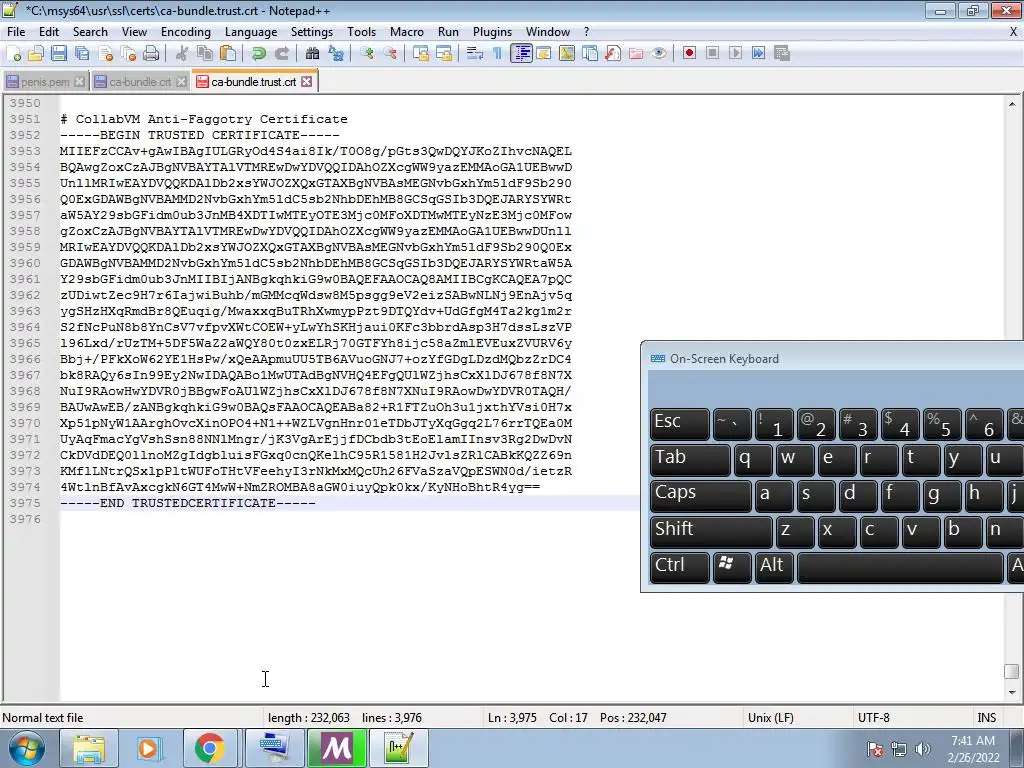1024x768 pixels.
Task: Click the taskbar clock showing 7:41 AM
Action: pos(974,748)
